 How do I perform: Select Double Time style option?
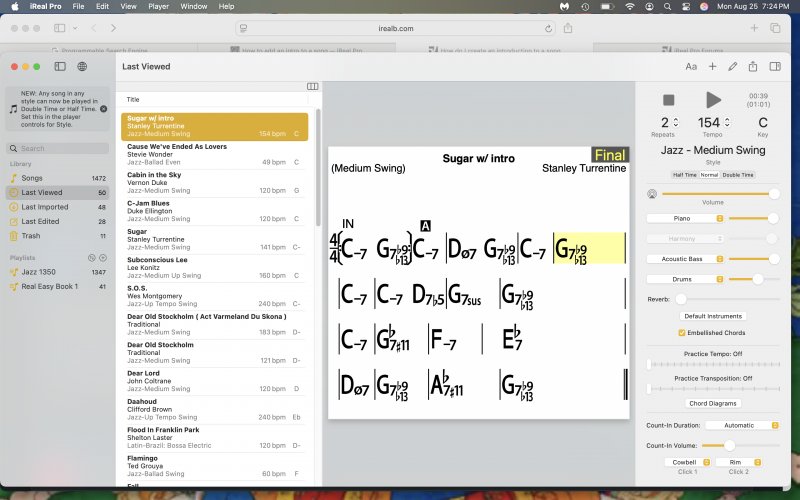pyautogui.click(x=739, y=175)
